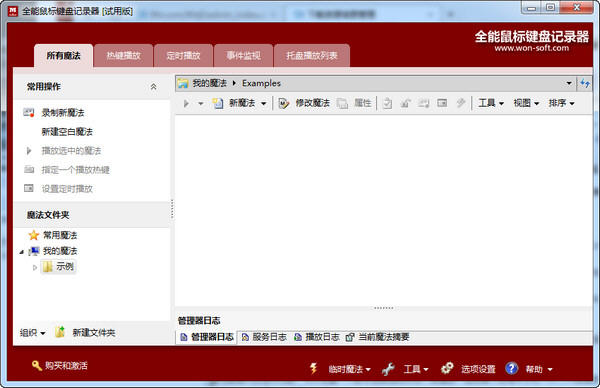Collapse the 我的魔法 tree node arrow
The height and width of the screenshot is (388, 600).
pyautogui.click(x=22, y=252)
